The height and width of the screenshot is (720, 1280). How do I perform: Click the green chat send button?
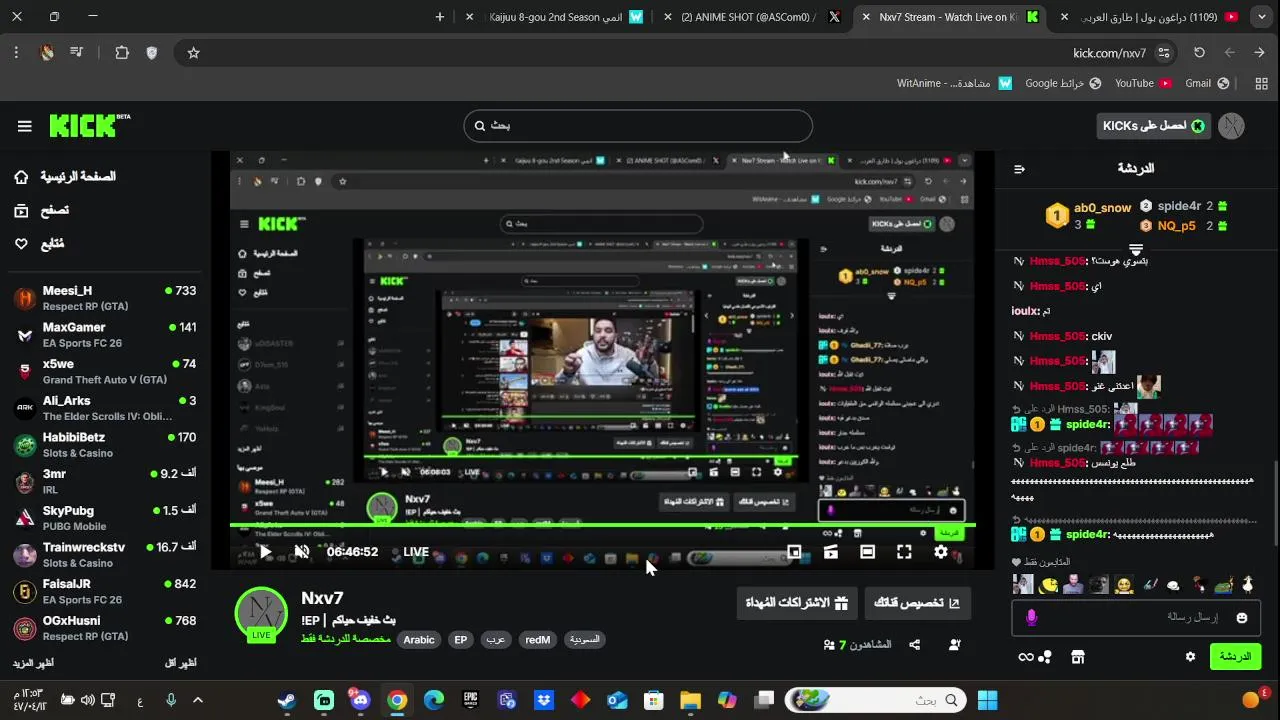1235,657
